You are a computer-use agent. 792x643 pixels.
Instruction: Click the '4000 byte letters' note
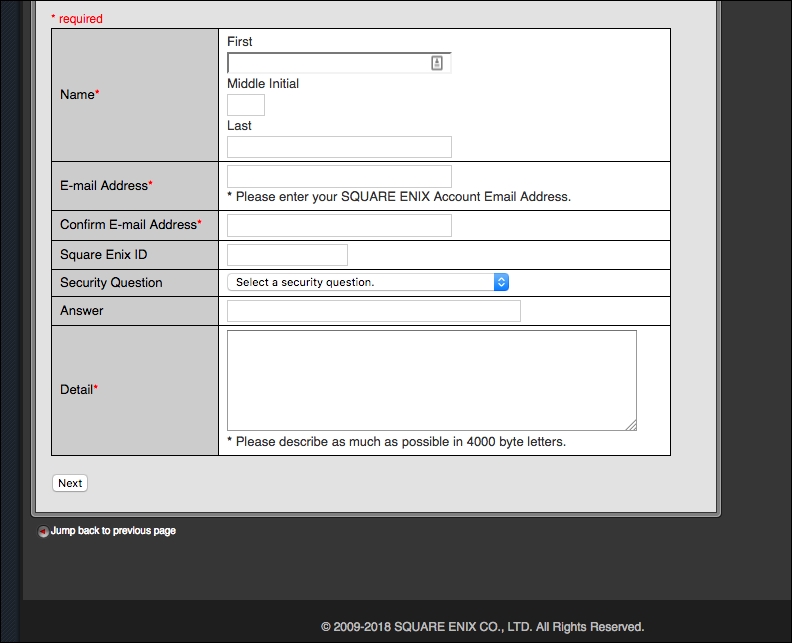(x=397, y=441)
